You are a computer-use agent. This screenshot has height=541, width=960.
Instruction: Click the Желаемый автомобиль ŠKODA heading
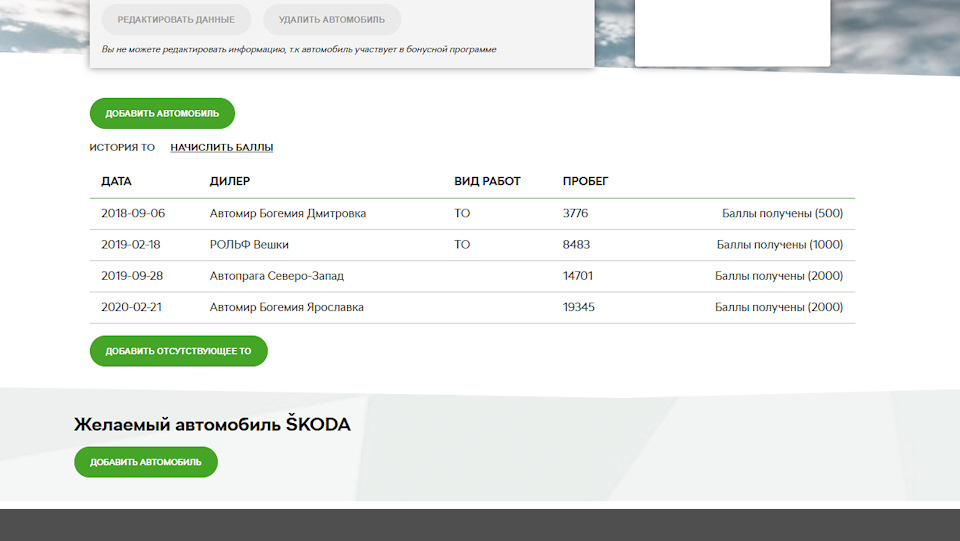[212, 424]
